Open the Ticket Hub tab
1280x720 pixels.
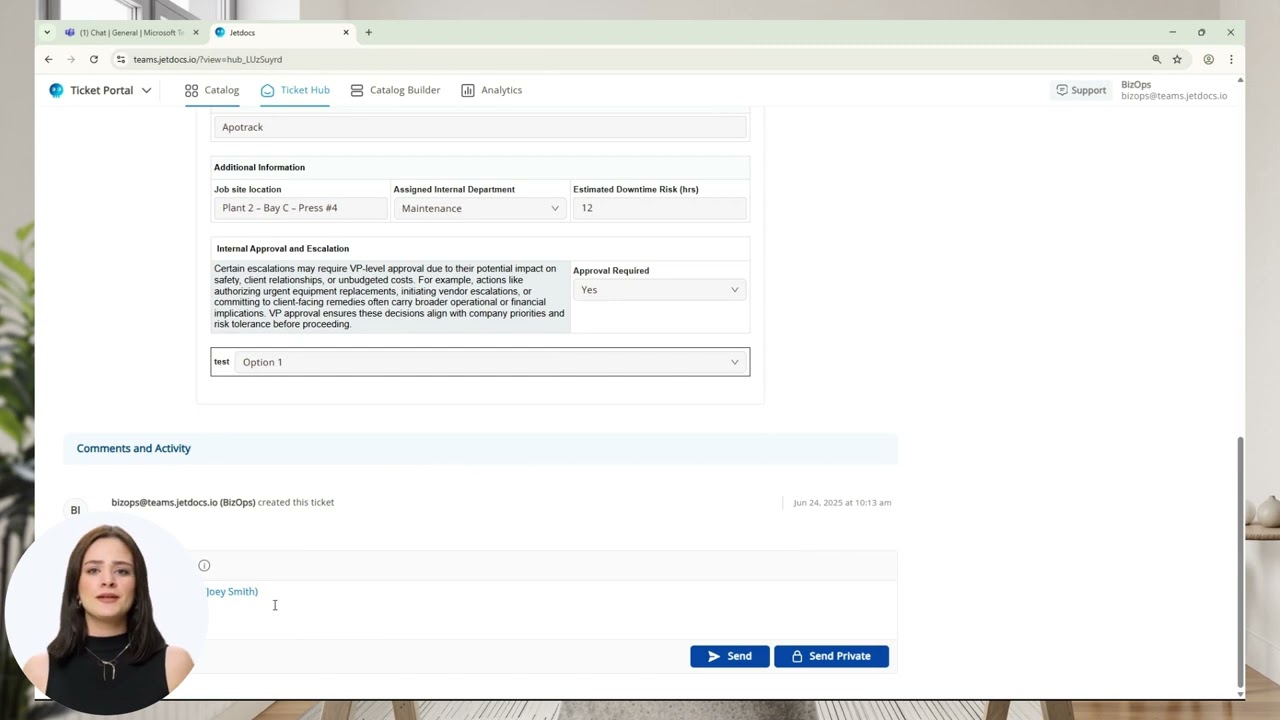(x=295, y=90)
